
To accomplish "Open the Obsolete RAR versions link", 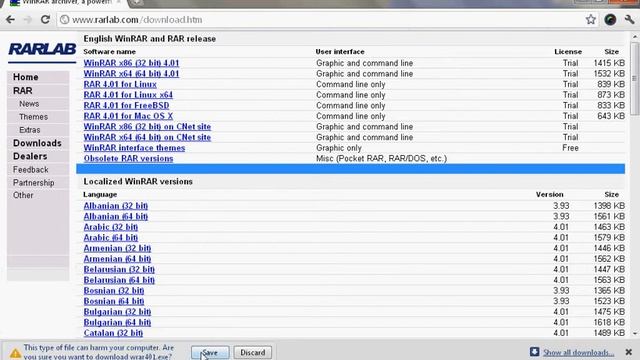I will (x=128, y=158).
